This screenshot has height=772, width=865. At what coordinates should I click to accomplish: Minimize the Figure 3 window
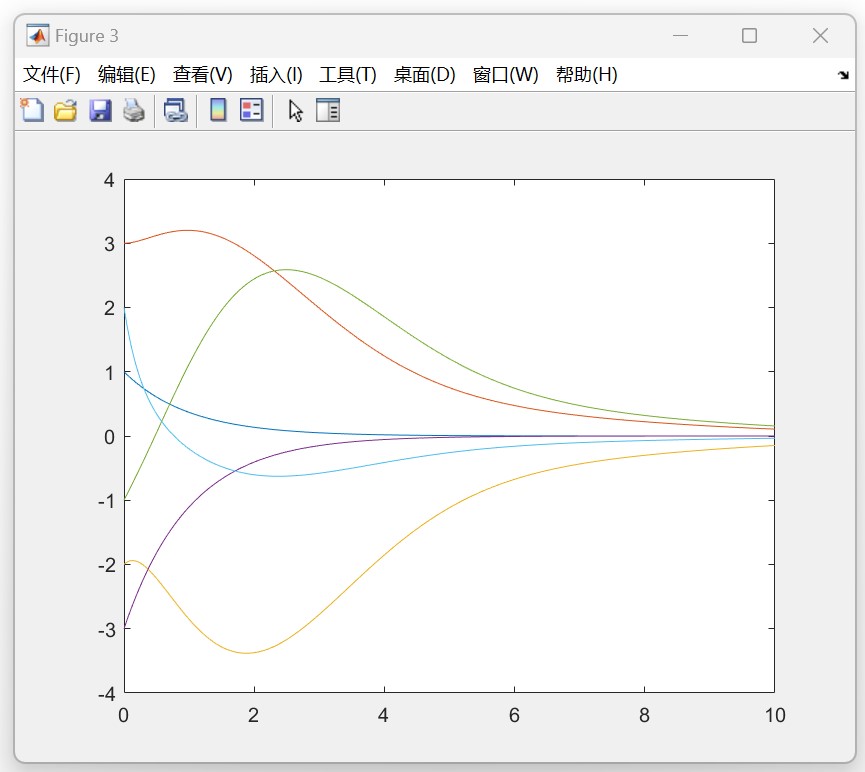click(680, 36)
